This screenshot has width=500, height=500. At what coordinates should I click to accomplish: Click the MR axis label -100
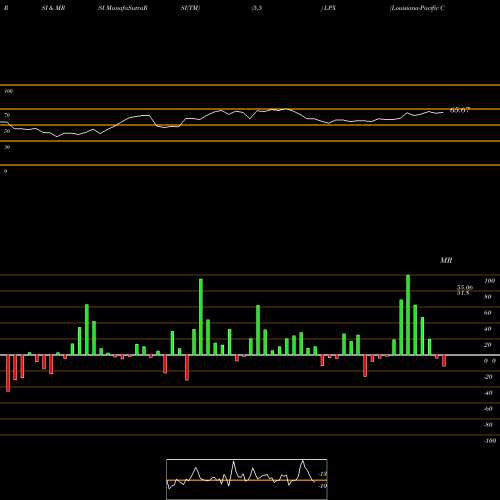tap(490, 441)
